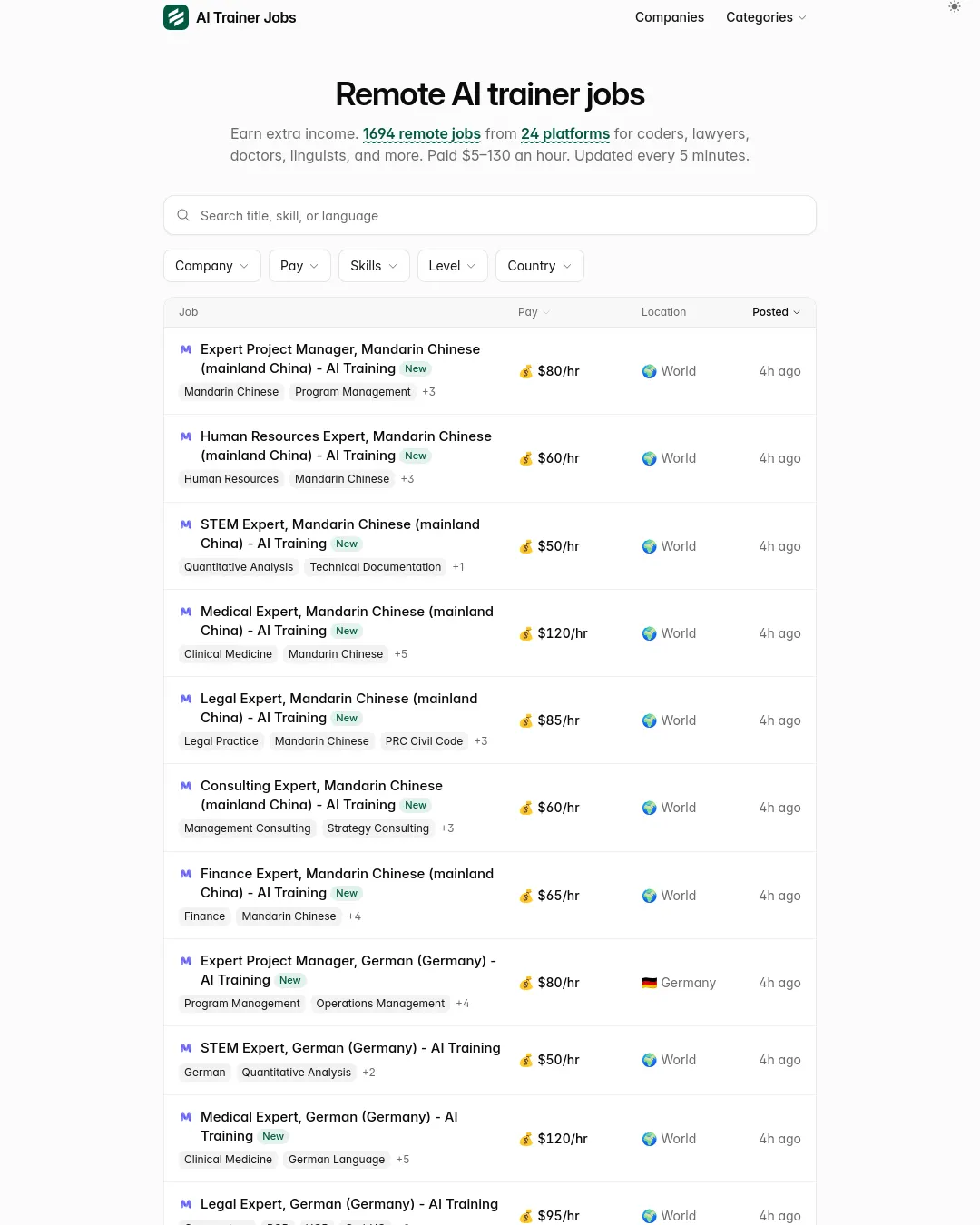
Task: Click the German Language skill tag
Action: coord(337,1160)
